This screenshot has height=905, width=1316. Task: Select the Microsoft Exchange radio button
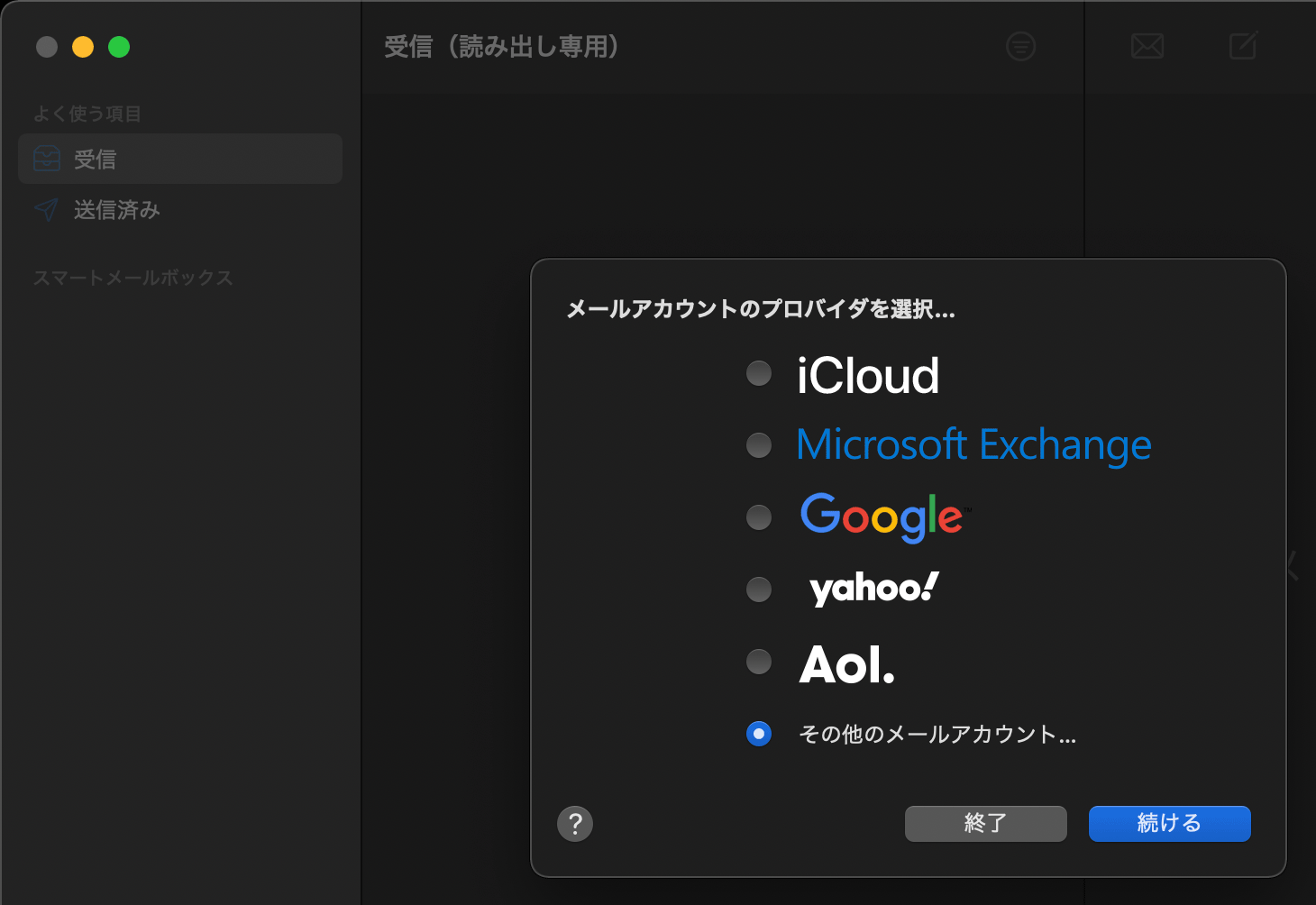point(759,445)
